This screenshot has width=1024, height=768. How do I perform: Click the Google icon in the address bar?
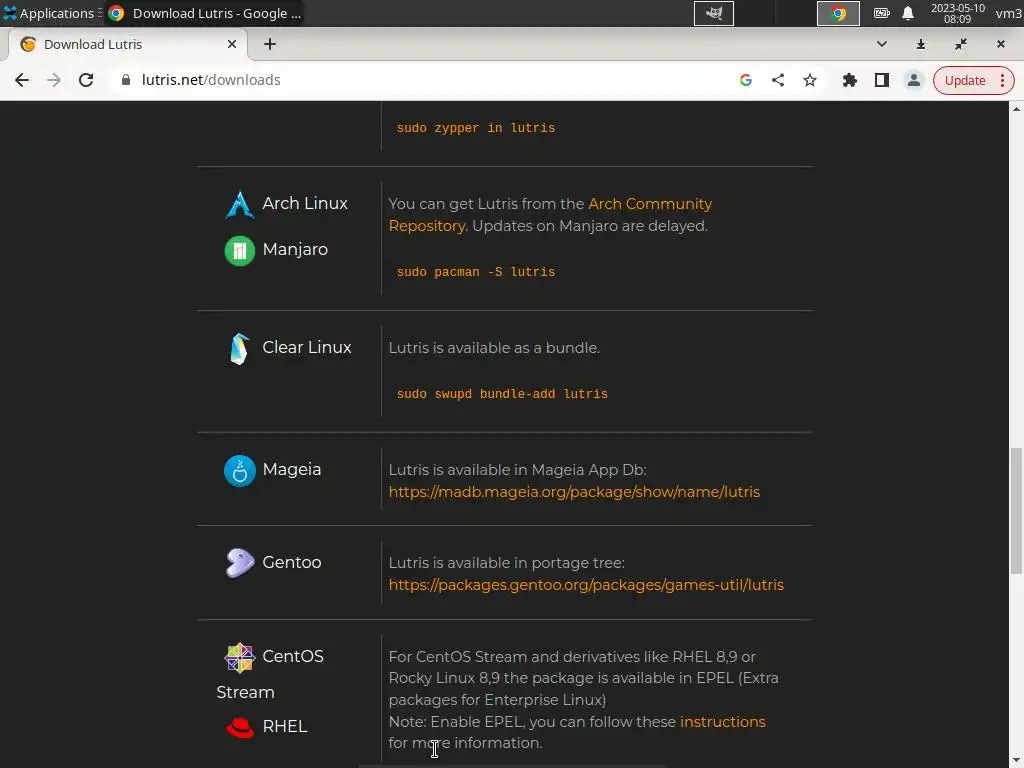pos(746,80)
